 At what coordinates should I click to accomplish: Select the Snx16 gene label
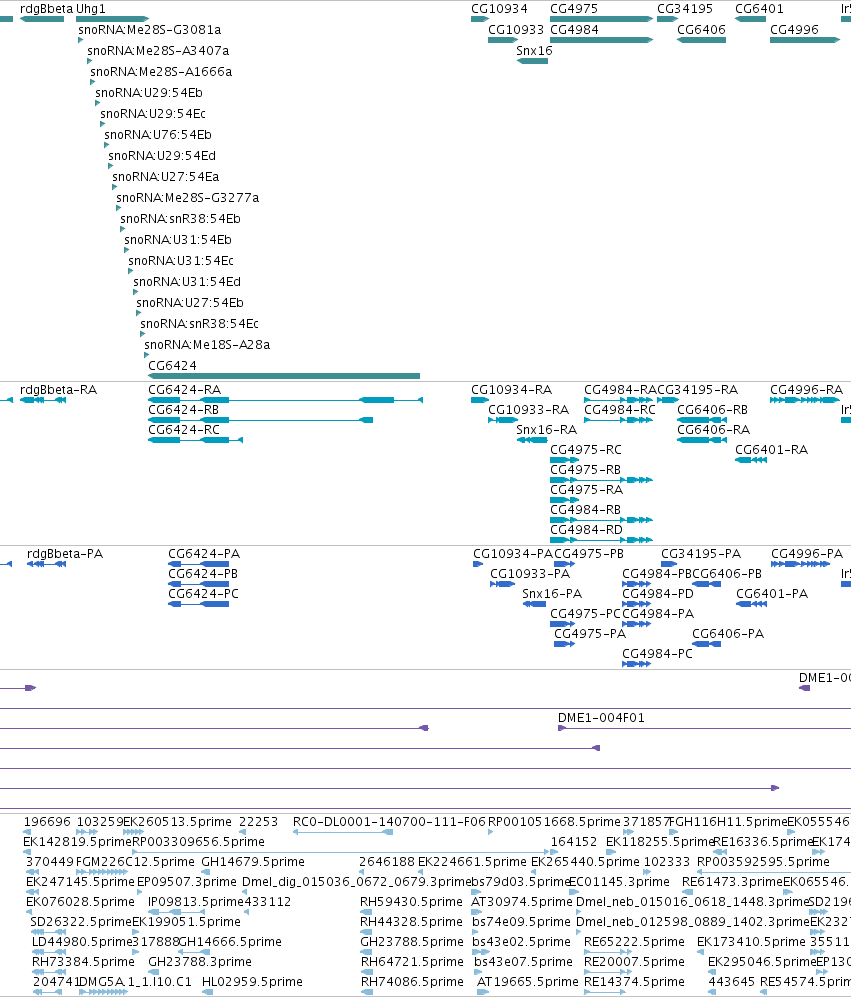click(x=534, y=51)
